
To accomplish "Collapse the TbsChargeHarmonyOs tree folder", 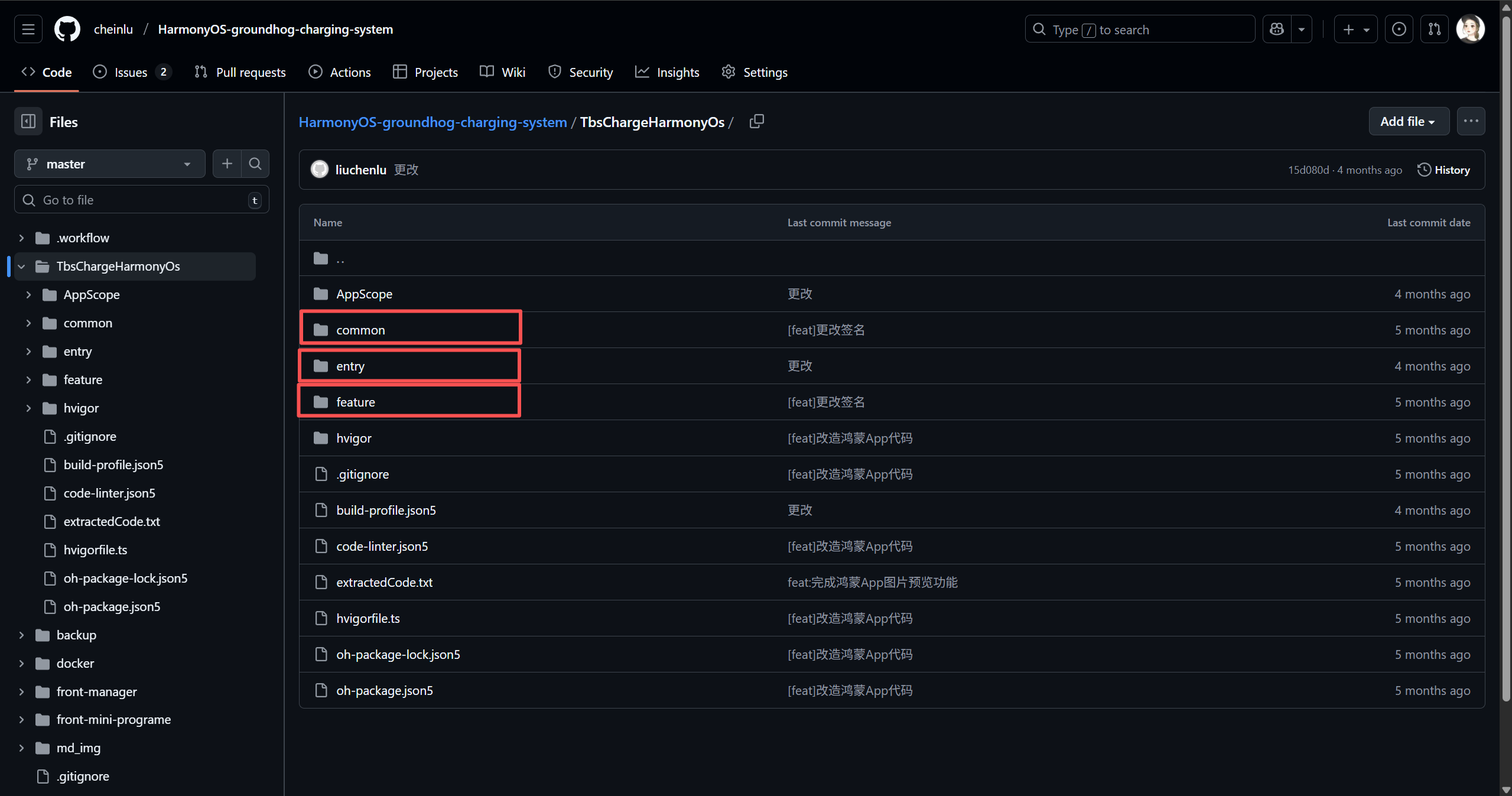I will point(22,267).
